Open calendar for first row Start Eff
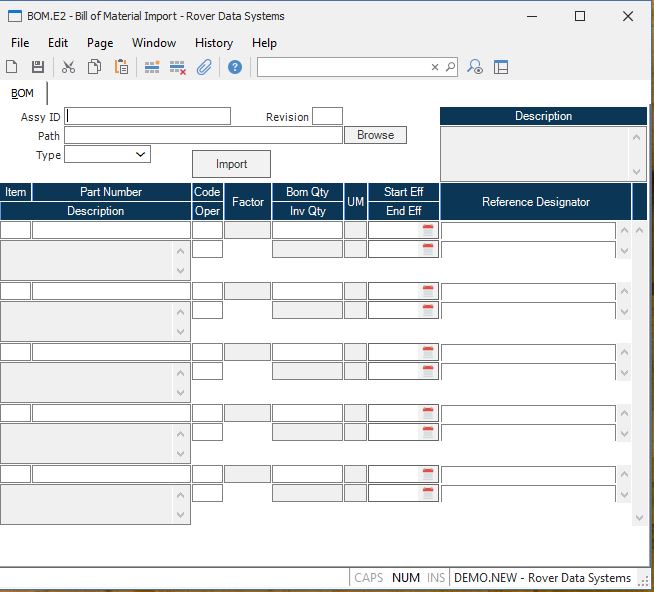The image size is (654, 592). pyautogui.click(x=428, y=230)
